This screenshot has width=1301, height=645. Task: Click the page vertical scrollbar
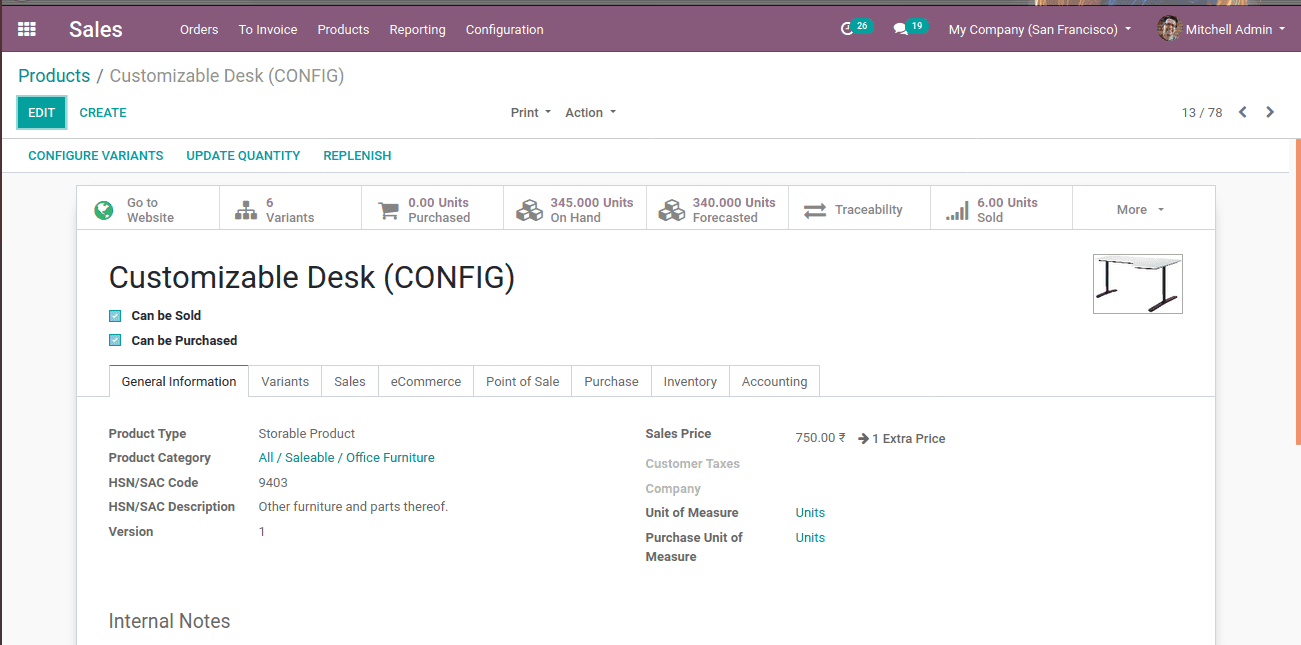point(1298,292)
